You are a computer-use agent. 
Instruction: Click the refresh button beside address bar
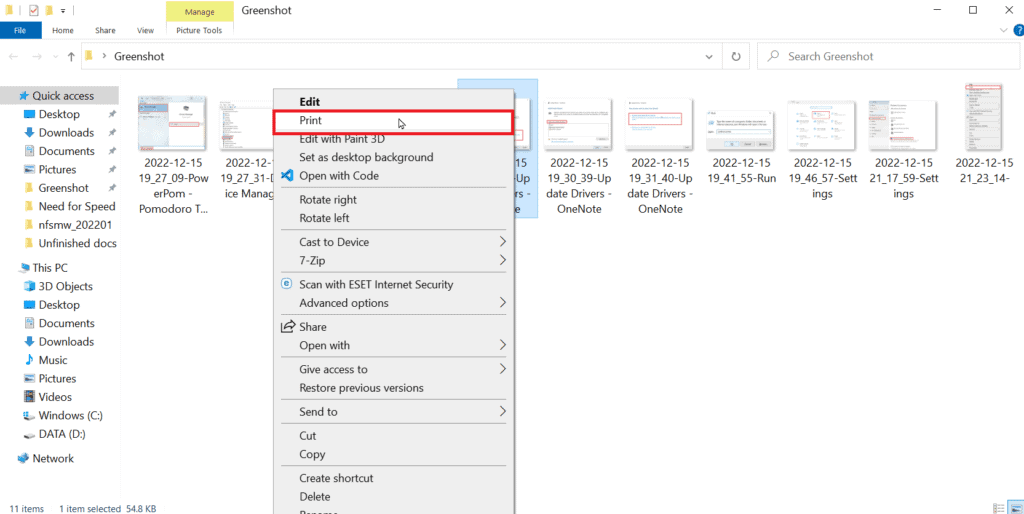737,57
